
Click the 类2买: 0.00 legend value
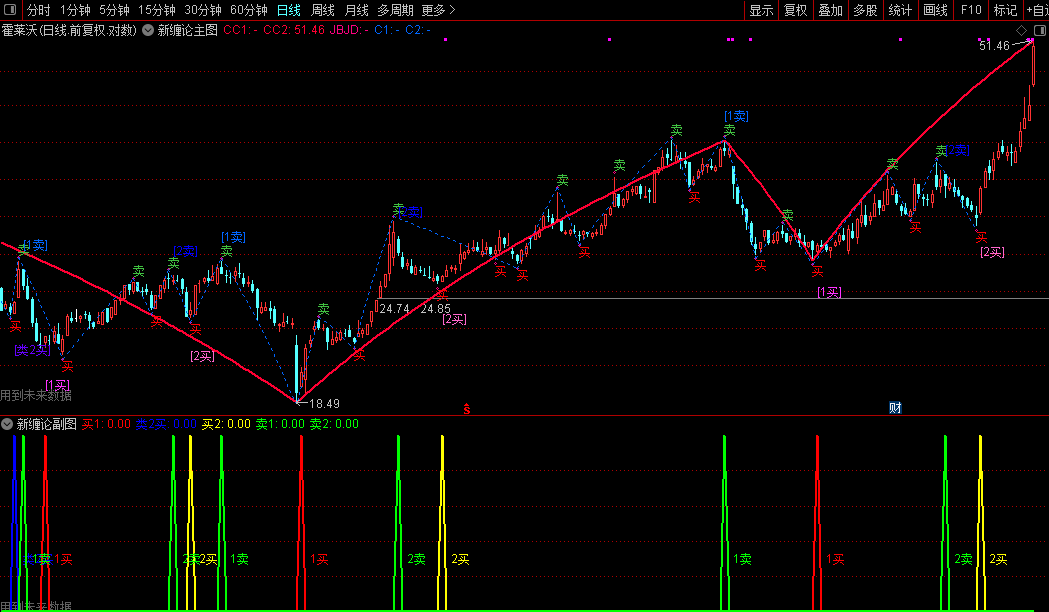[166, 424]
